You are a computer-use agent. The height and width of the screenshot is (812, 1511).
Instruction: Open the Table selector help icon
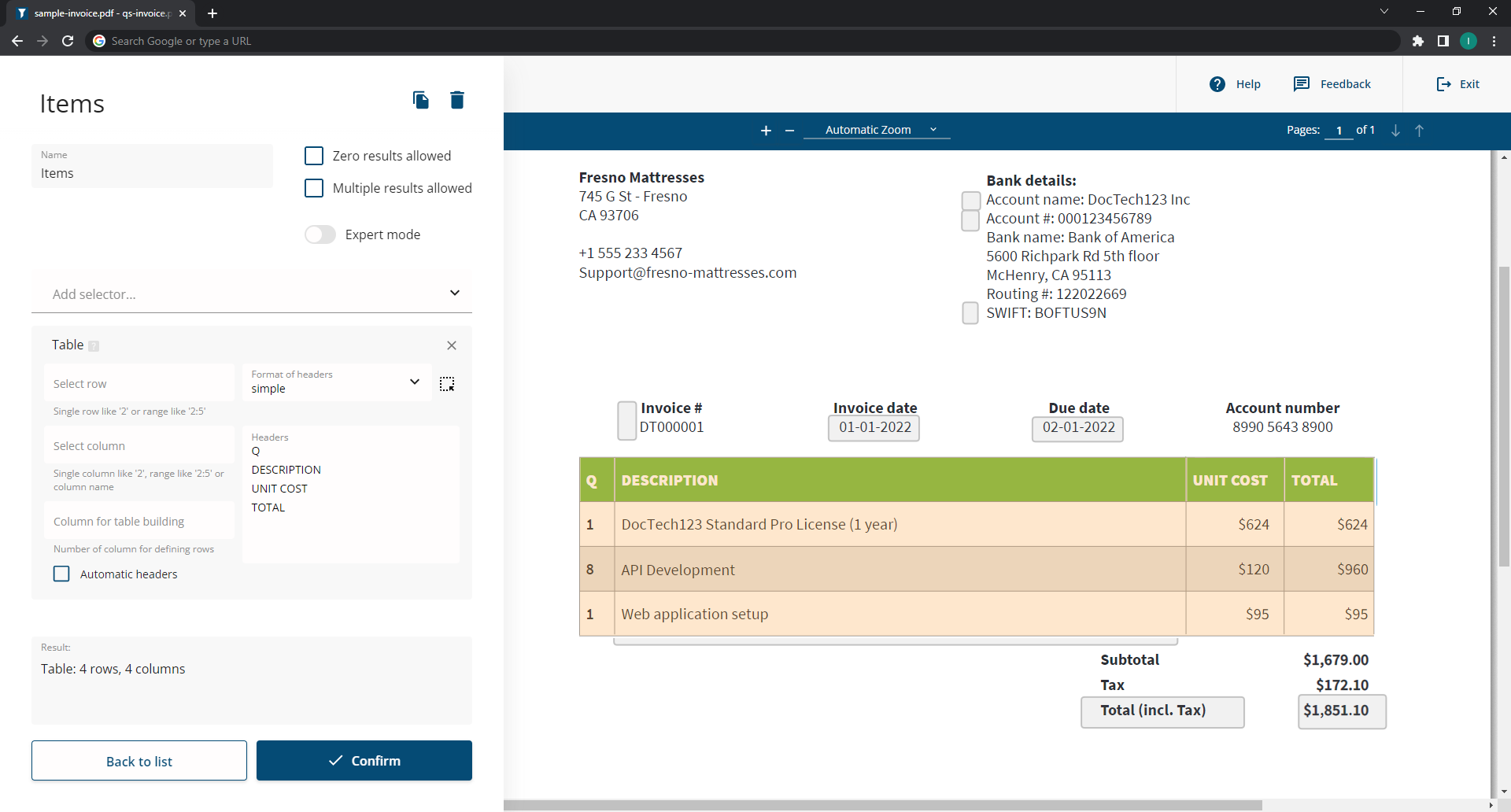click(x=94, y=346)
